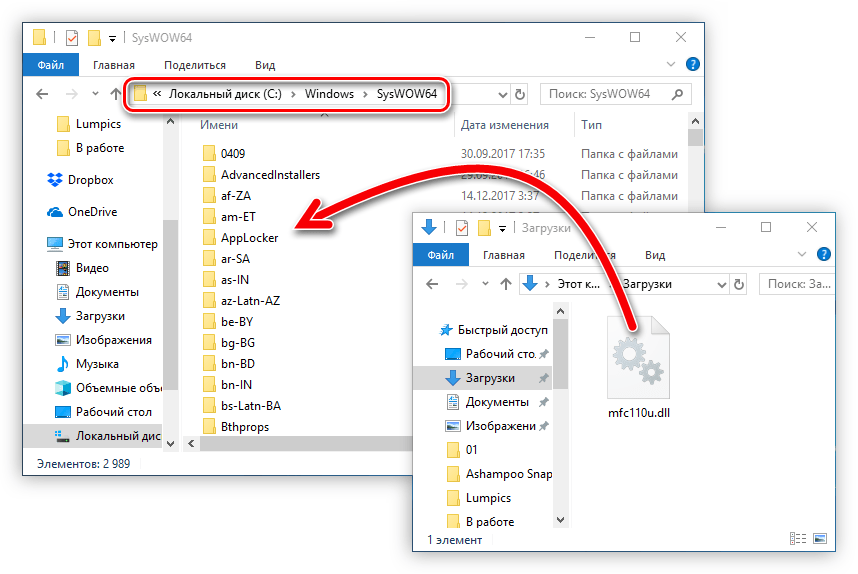858x574 pixels.
Task: Switch to details view in Загрузки window
Action: [798, 539]
